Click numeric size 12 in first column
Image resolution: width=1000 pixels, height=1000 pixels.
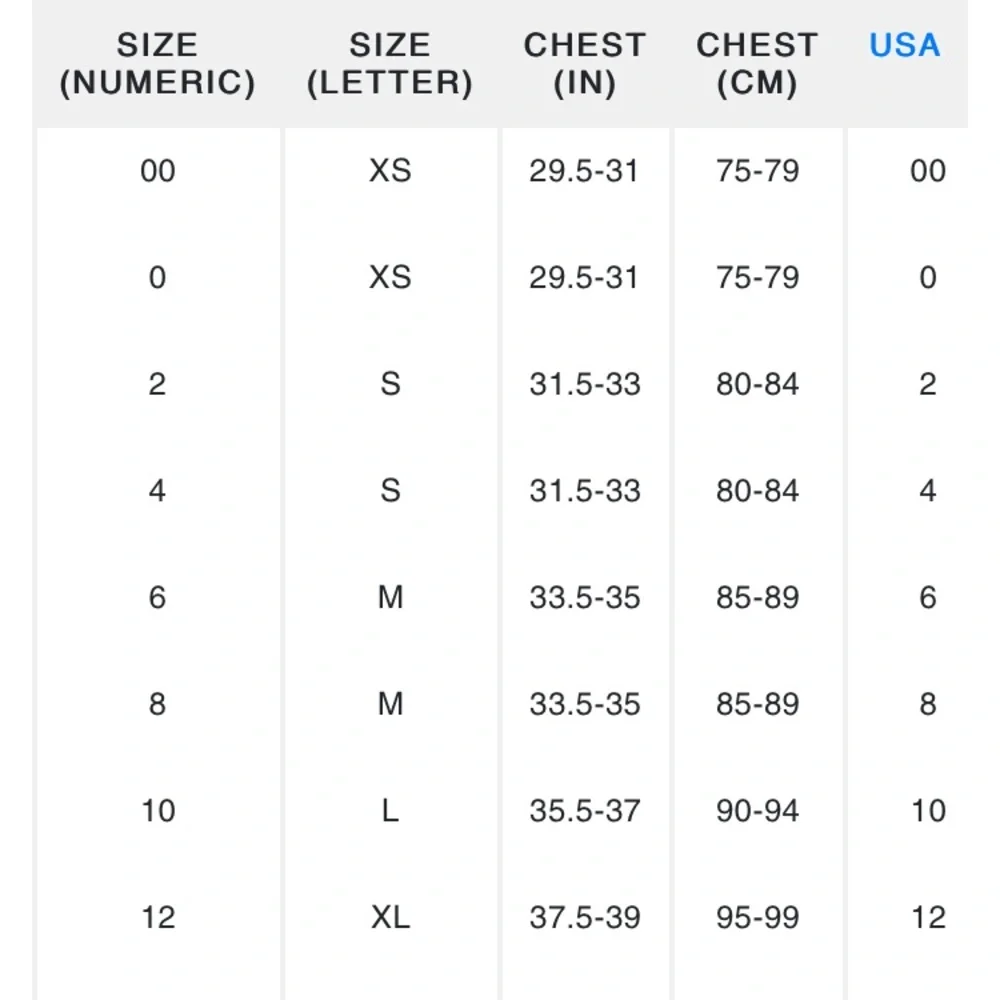pos(158,917)
